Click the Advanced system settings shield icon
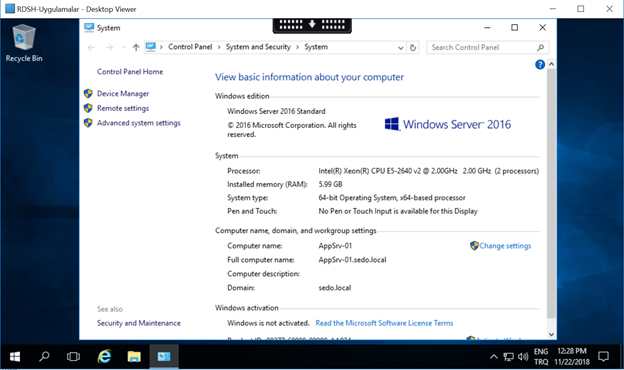Viewport: 624px width, 370px height. (88, 123)
